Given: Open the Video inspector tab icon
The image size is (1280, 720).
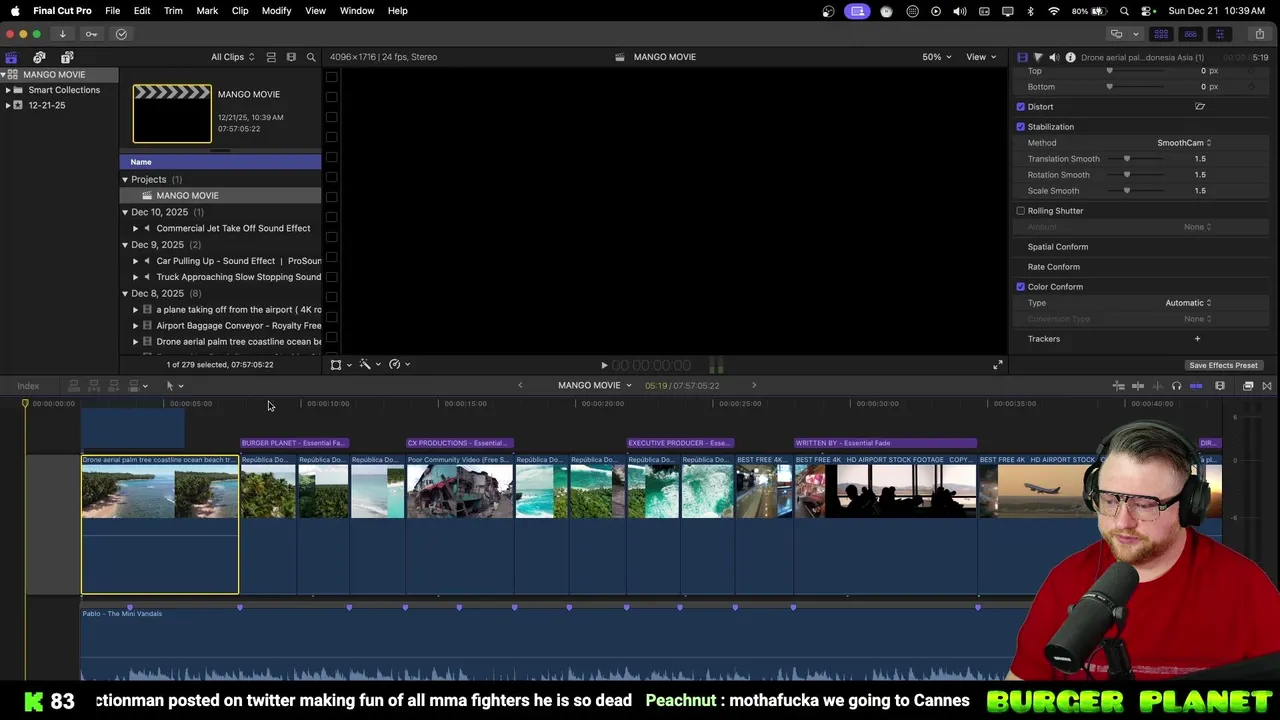Looking at the screenshot, I should [x=1022, y=57].
